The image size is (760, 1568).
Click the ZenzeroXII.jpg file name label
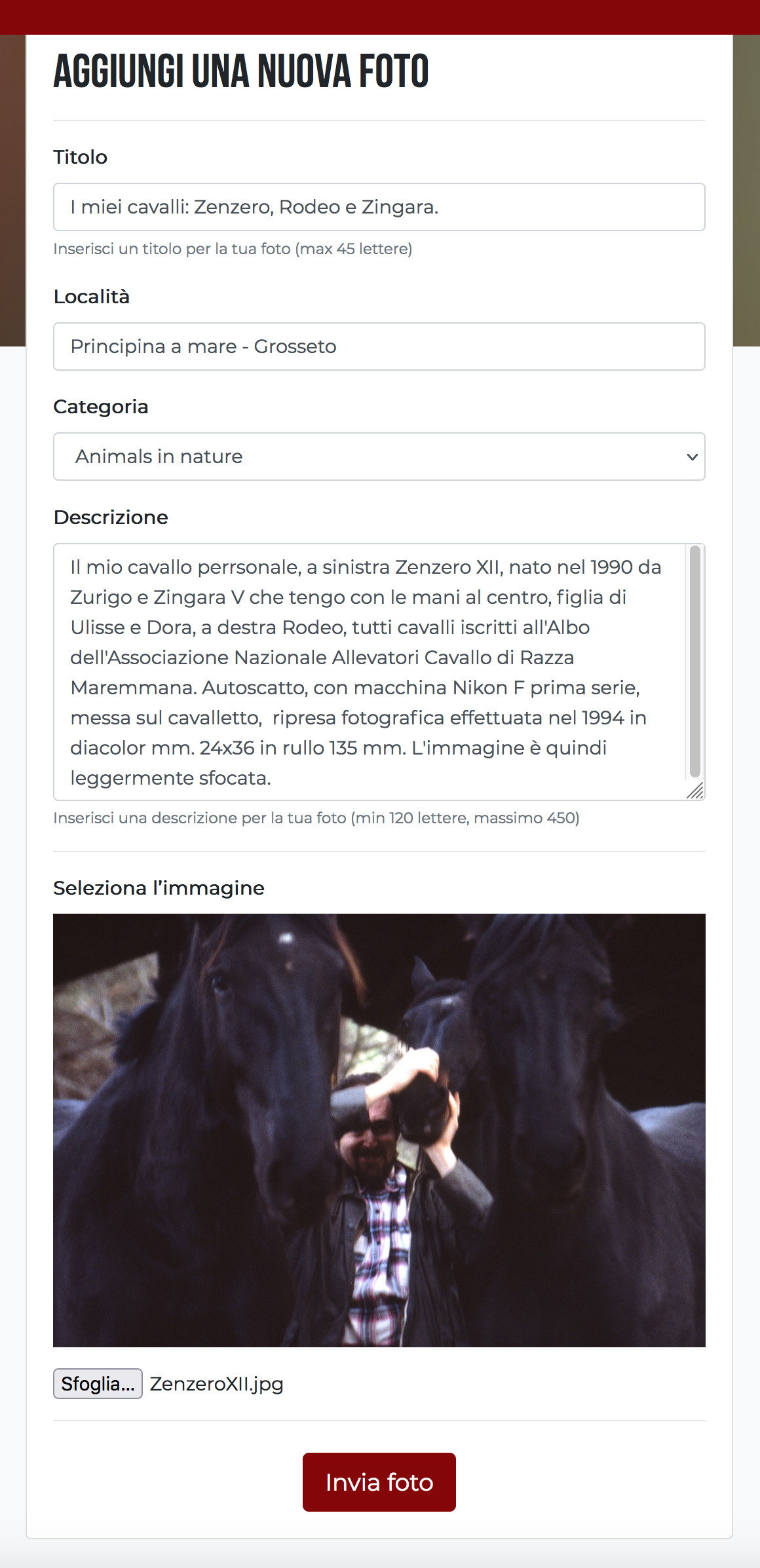click(217, 1384)
